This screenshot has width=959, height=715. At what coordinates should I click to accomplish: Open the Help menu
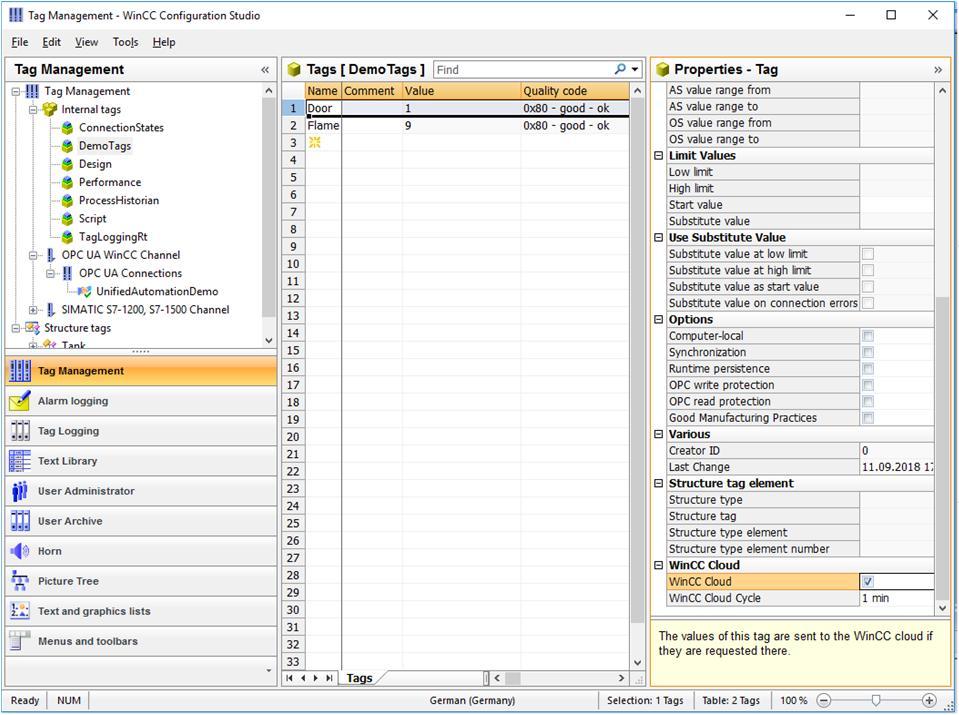click(164, 42)
